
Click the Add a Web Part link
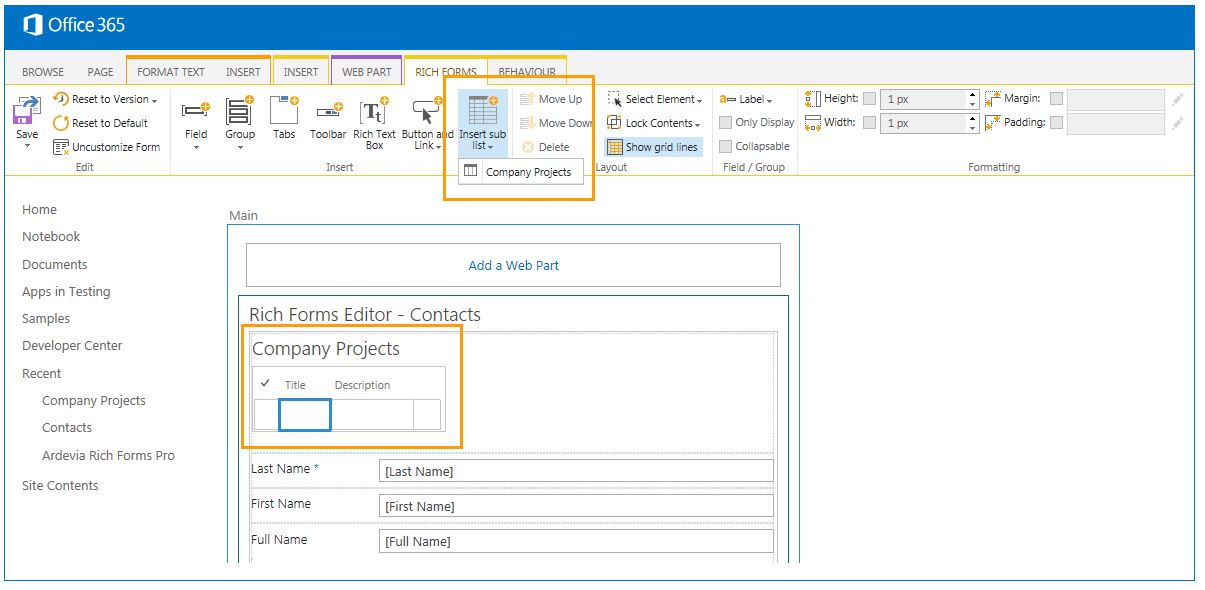tap(513, 265)
